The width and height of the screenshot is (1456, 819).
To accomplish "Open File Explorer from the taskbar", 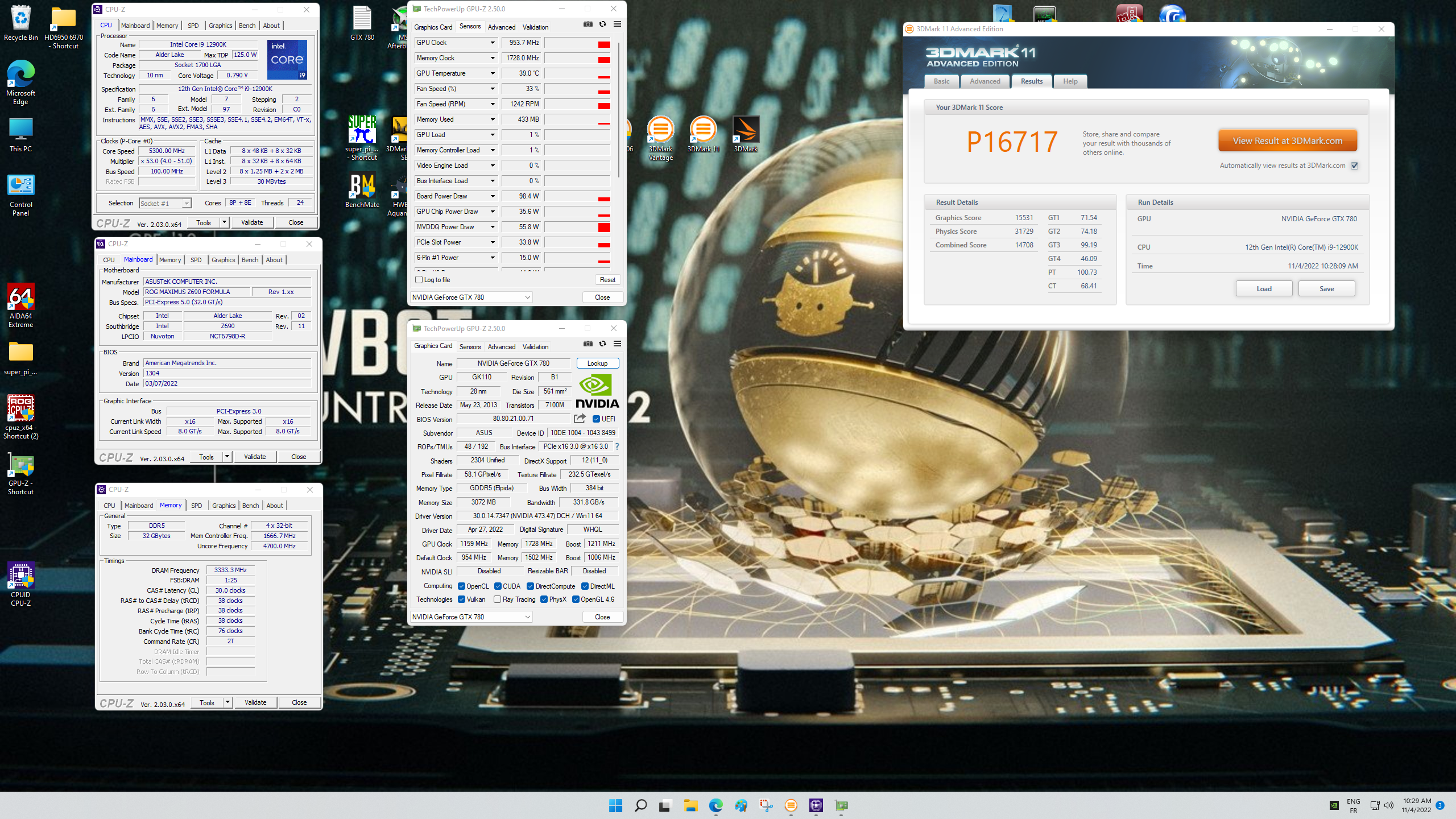I will pos(690,805).
